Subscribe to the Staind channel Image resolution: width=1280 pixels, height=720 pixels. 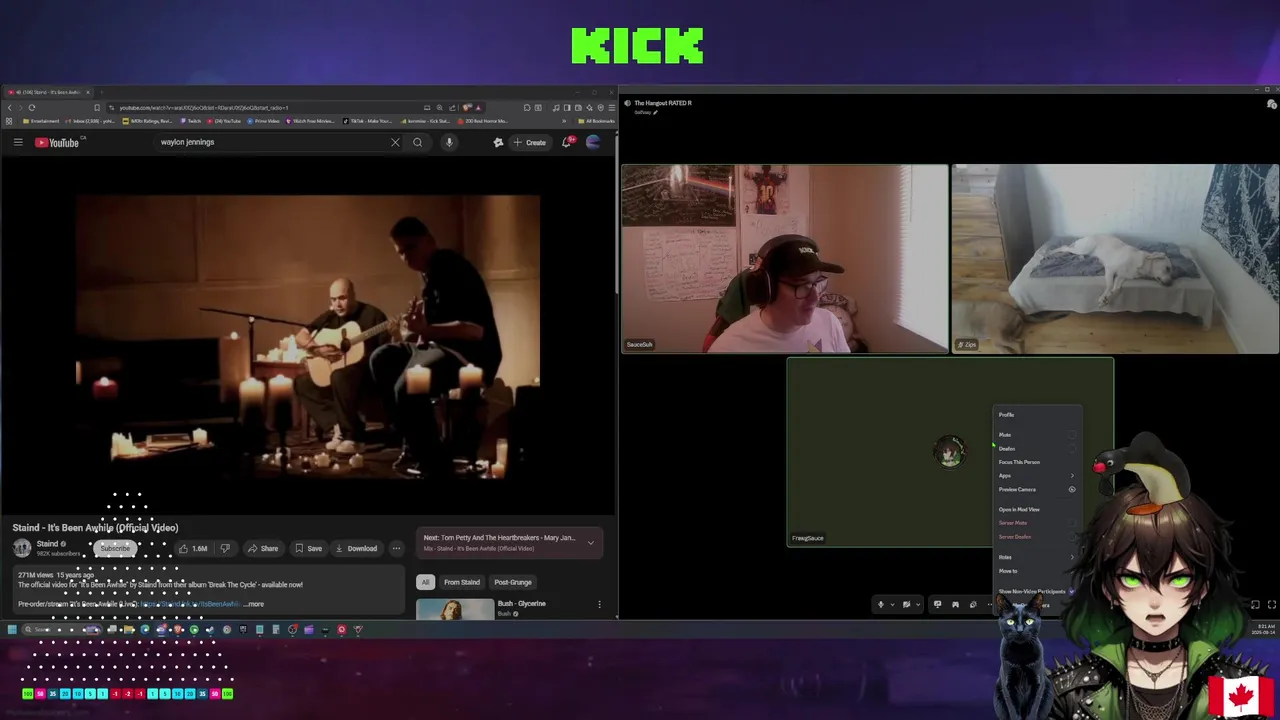pos(115,548)
